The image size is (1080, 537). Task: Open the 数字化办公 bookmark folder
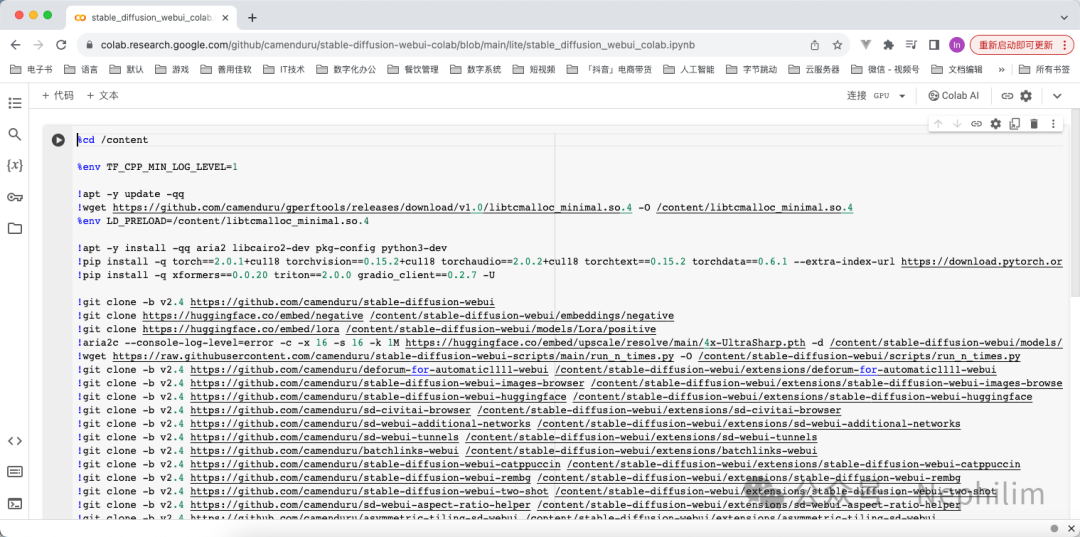click(x=347, y=70)
